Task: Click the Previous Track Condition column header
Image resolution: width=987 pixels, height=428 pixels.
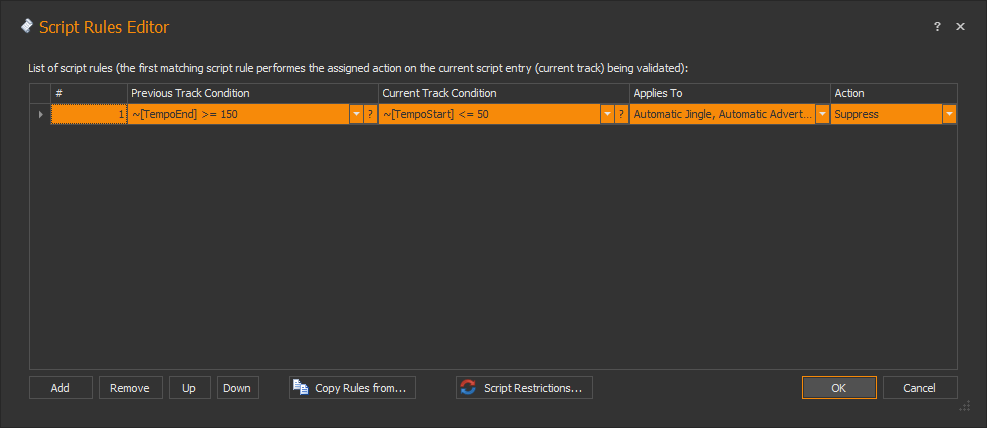Action: pos(252,93)
